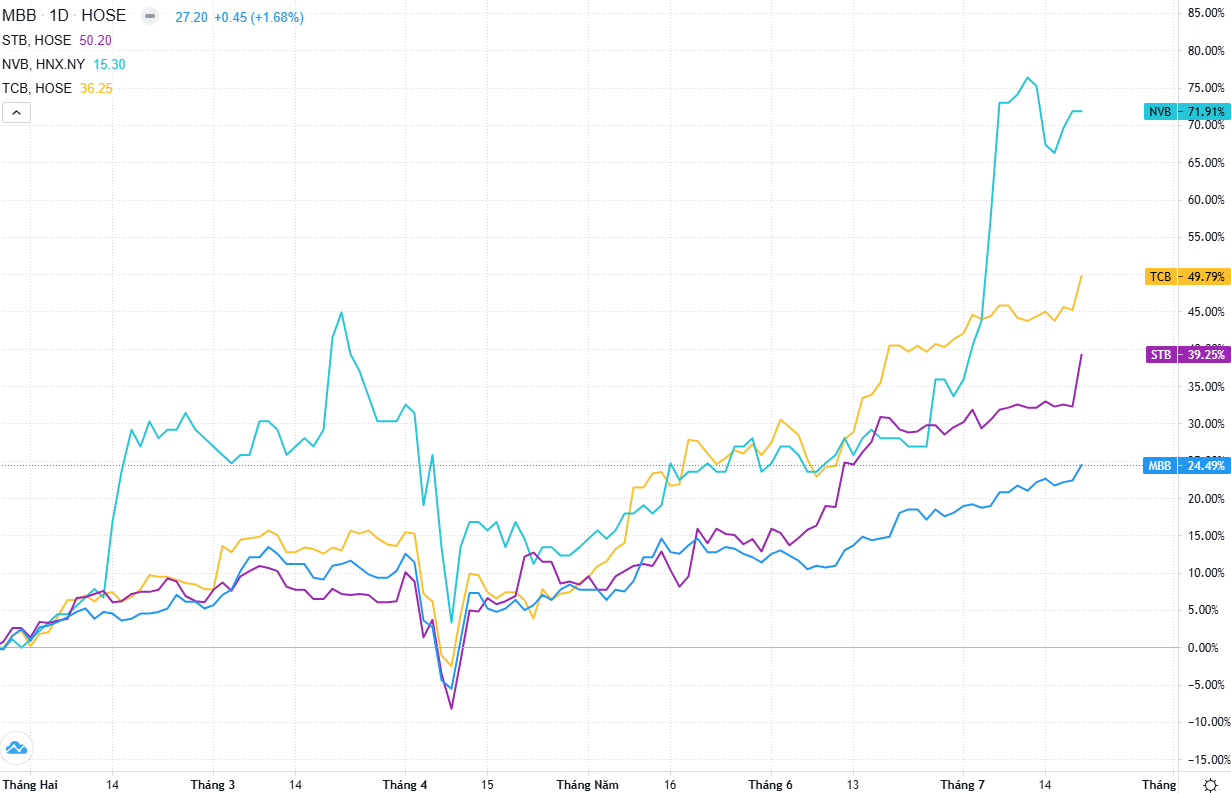
Task: Click the NVB 71.91% price label
Action: pos(1185,112)
